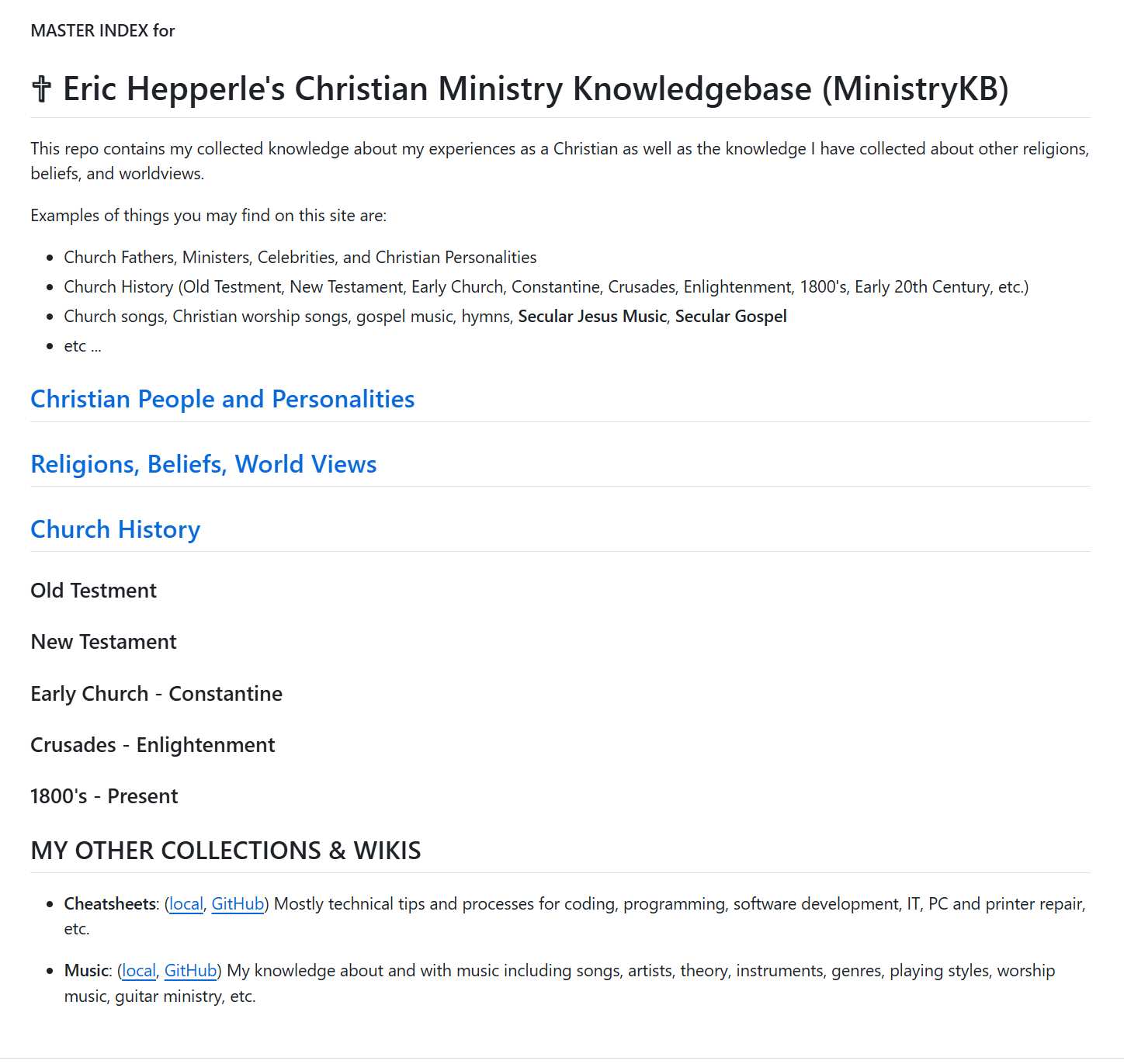Open the Christian People and Personalities link
The image size is (1124, 1064).
(x=222, y=399)
